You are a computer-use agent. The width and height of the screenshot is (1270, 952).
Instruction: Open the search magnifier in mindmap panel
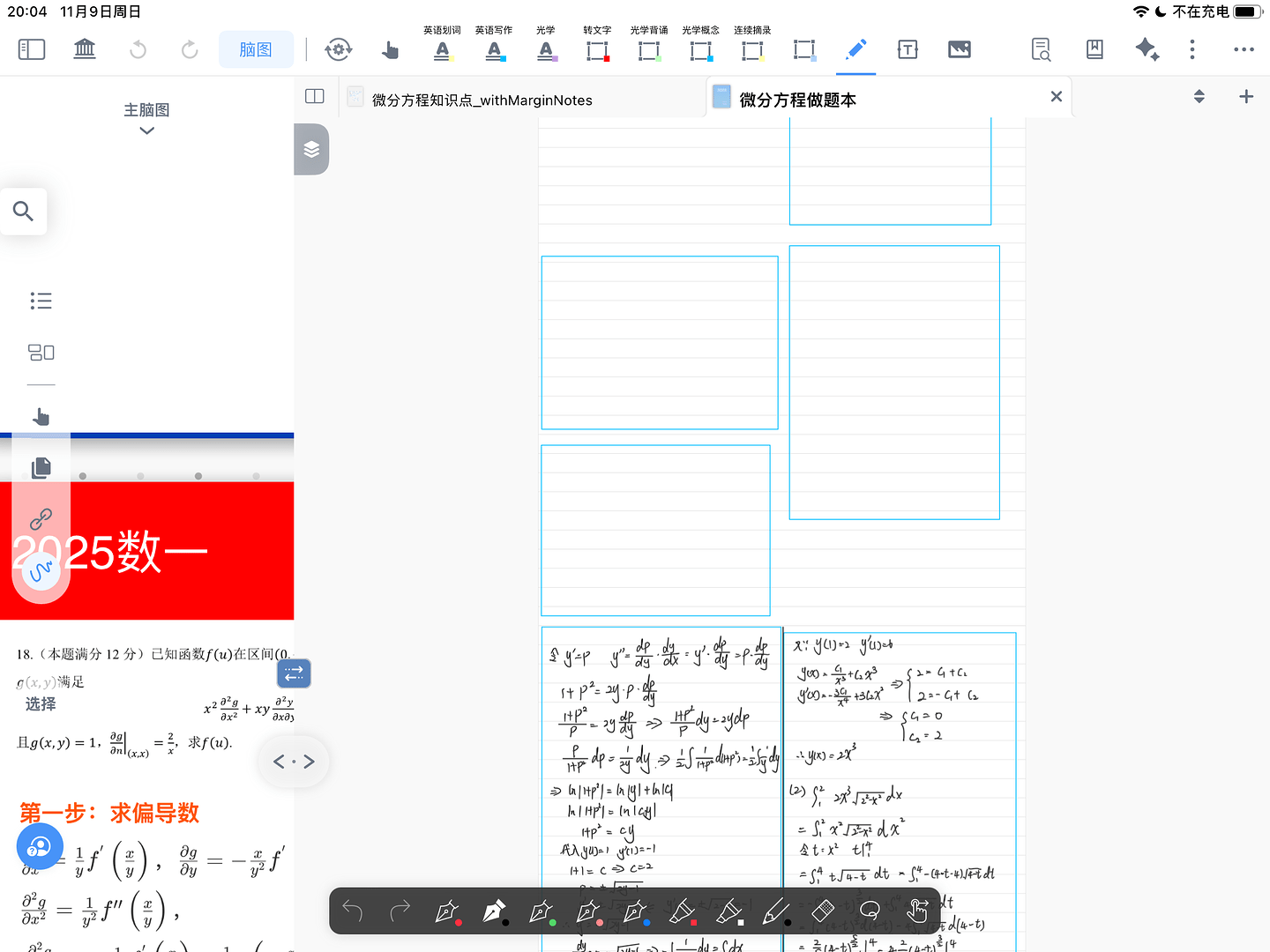(x=23, y=212)
